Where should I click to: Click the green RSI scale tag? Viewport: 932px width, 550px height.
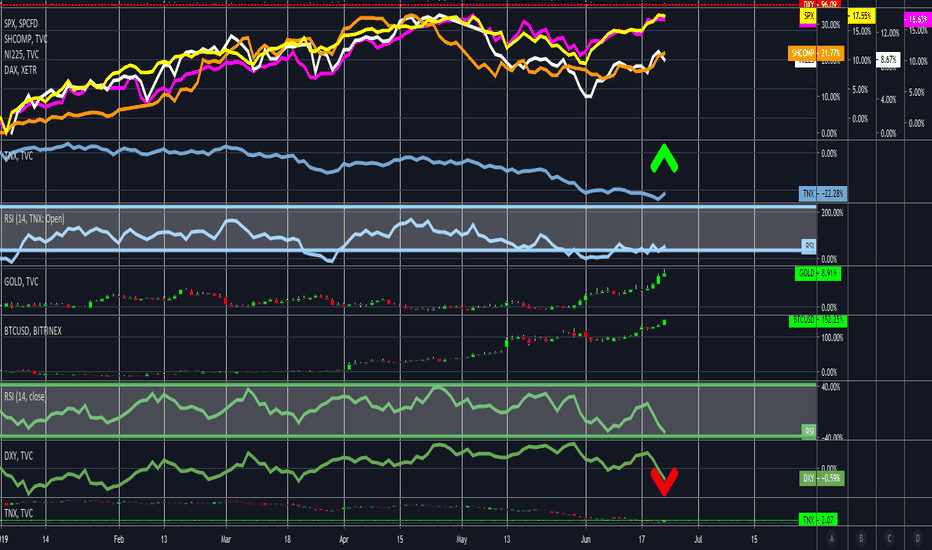809,431
